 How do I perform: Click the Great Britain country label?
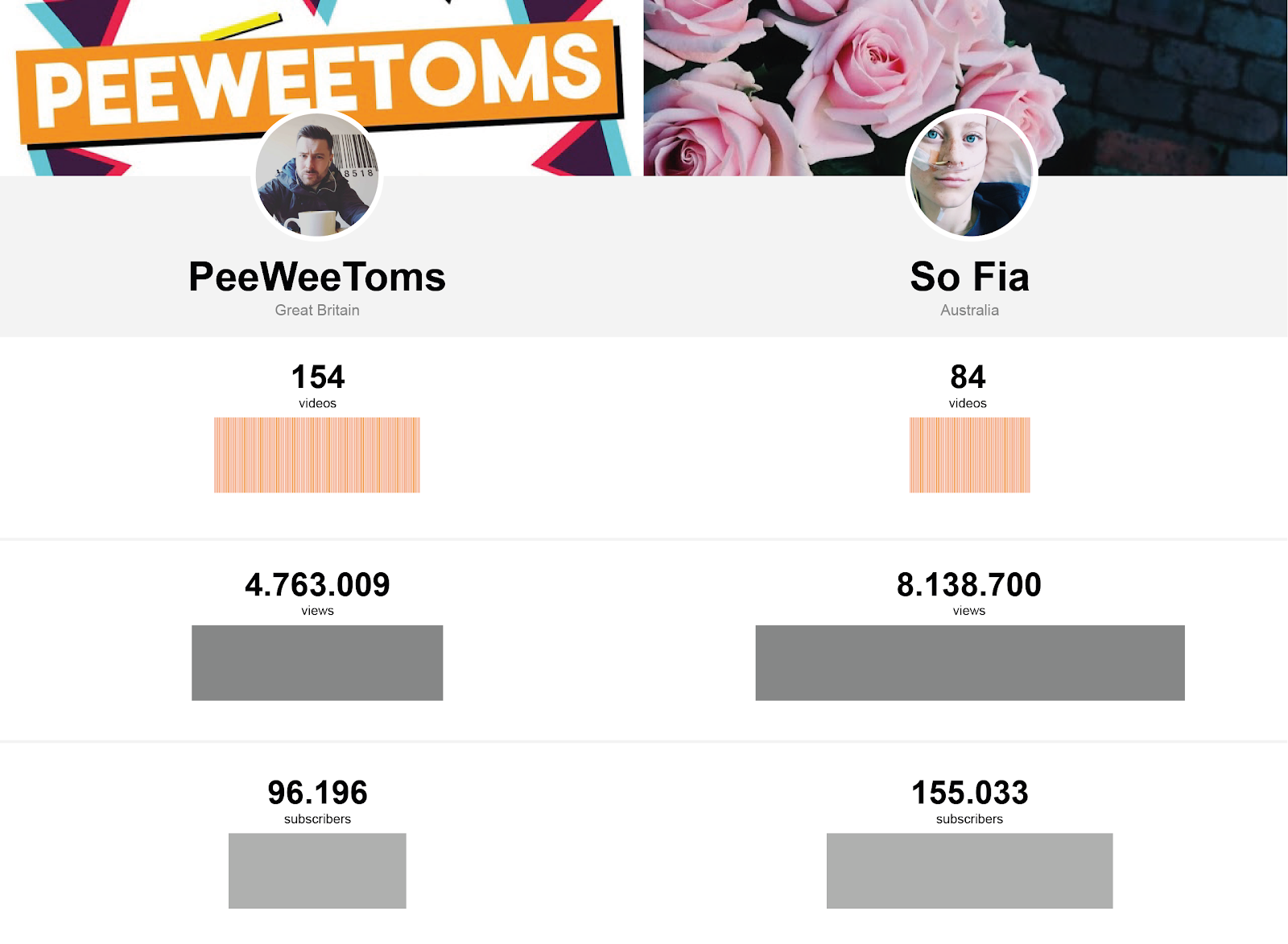pyautogui.click(x=317, y=310)
